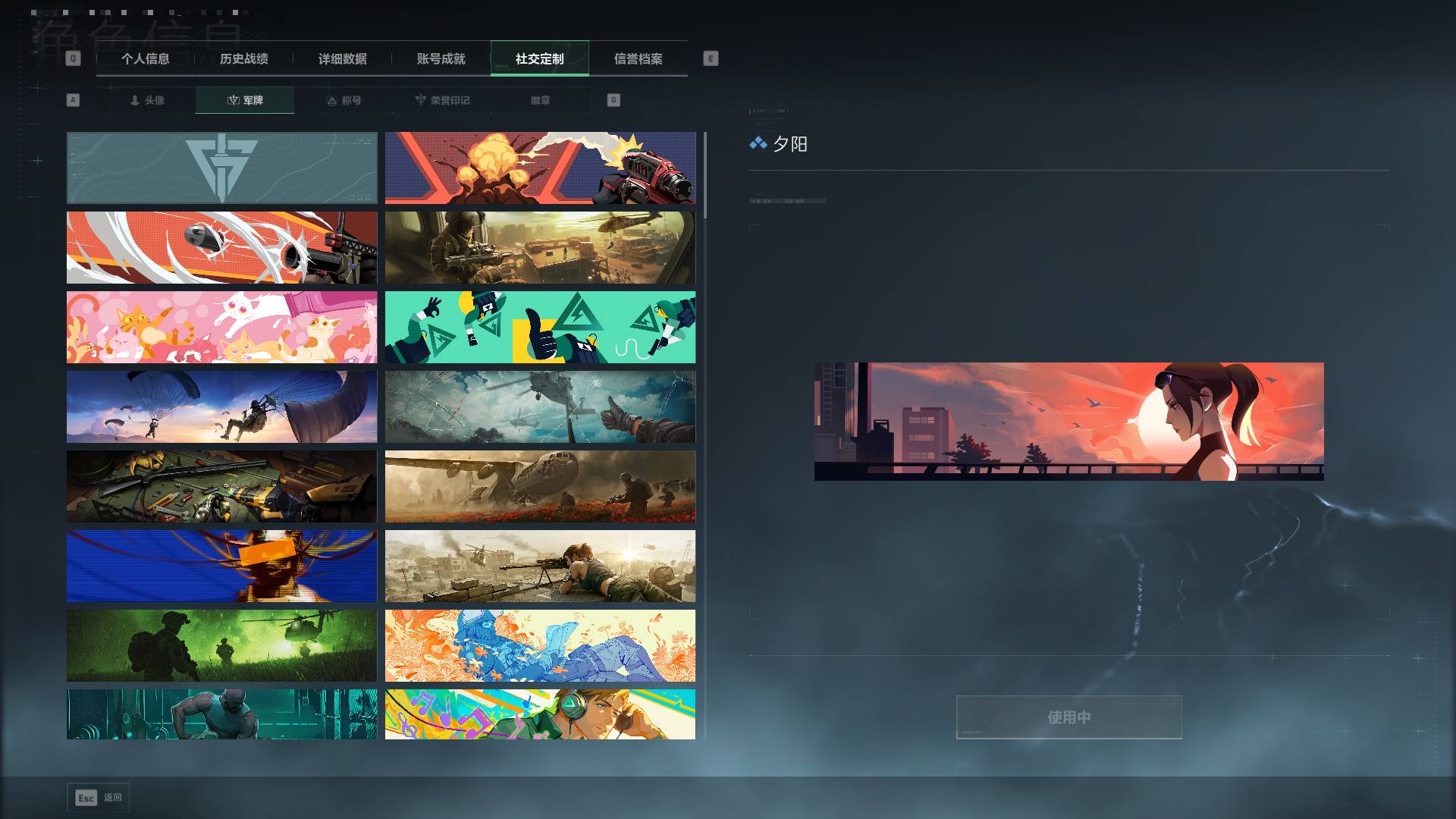Choose the orange bullet impact dog tag
Image resolution: width=1456 pixels, height=819 pixels.
[221, 247]
